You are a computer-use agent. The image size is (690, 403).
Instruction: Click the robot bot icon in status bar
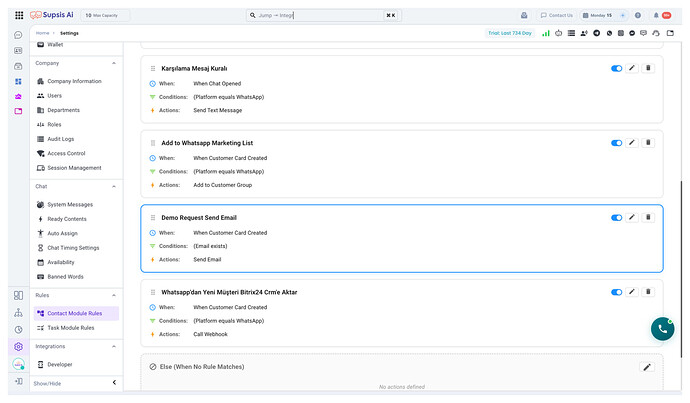tap(558, 33)
